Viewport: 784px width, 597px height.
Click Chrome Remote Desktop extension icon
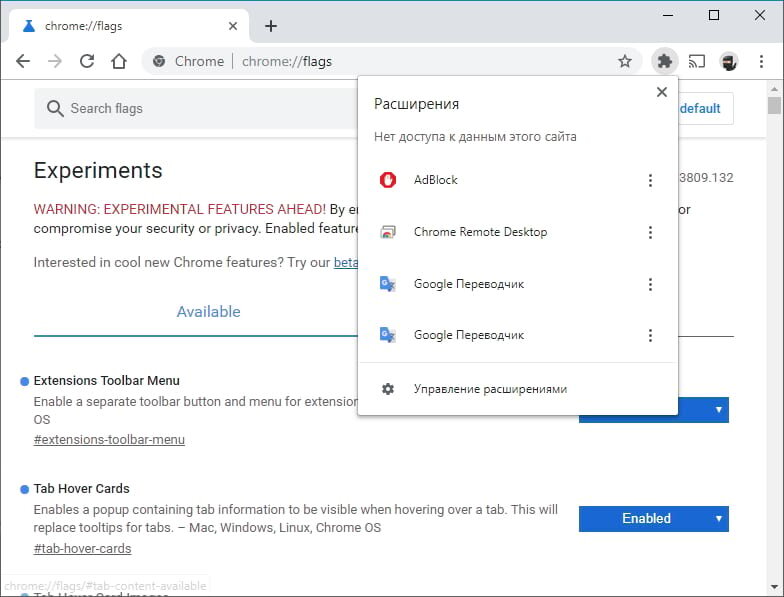pos(388,232)
